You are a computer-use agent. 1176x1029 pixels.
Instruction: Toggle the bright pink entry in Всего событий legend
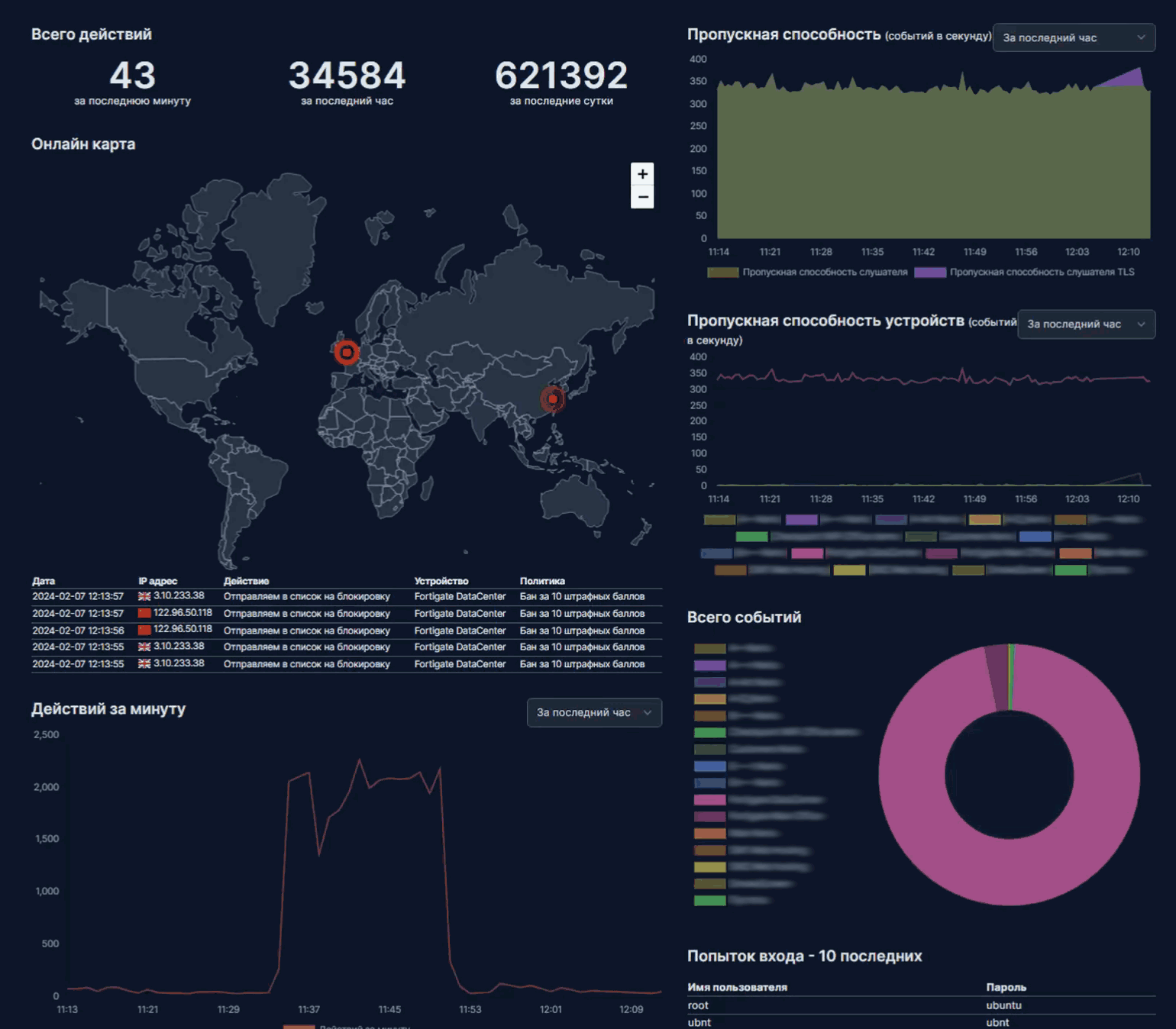click(709, 800)
